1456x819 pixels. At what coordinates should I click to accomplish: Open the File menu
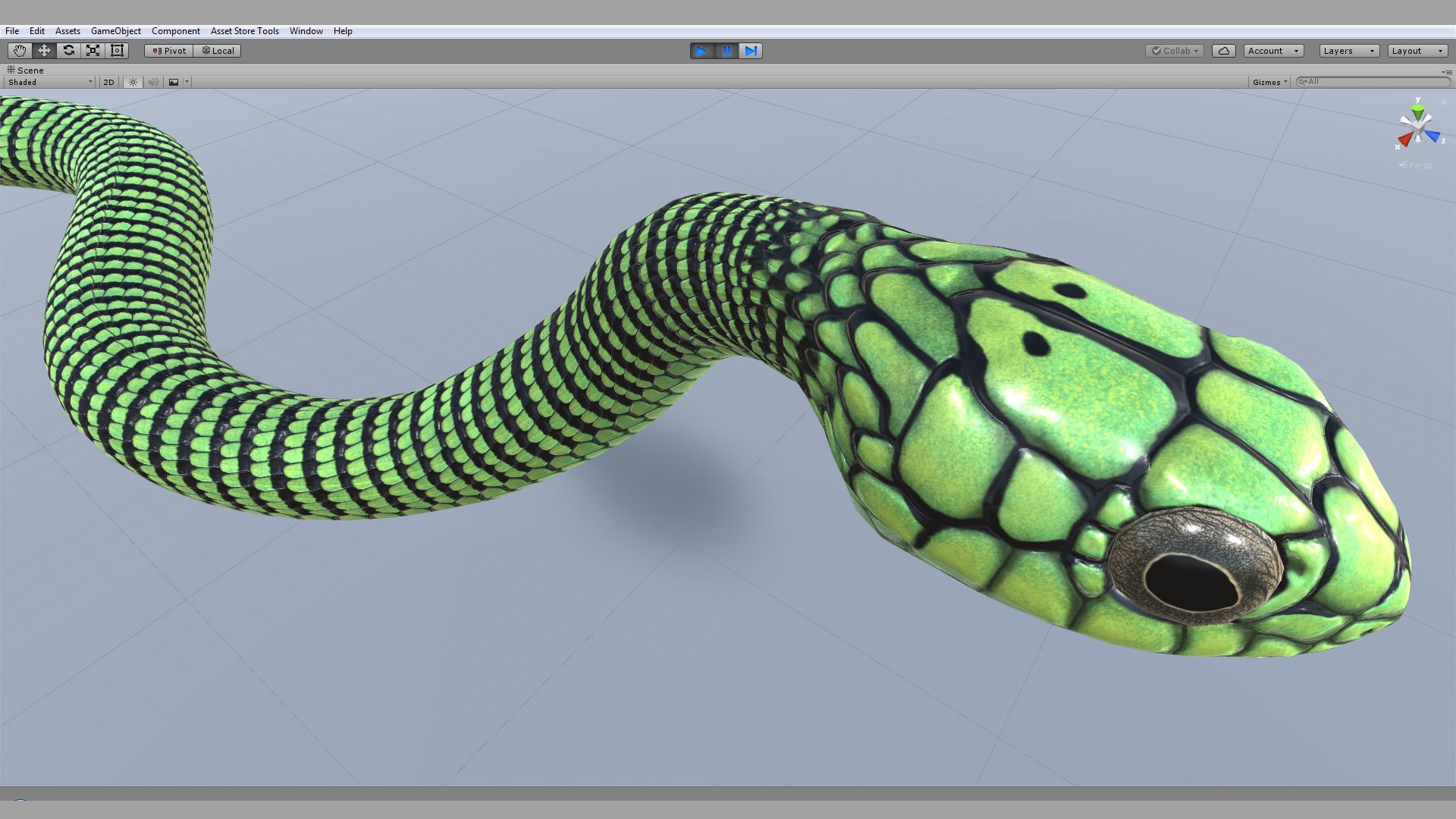[12, 31]
